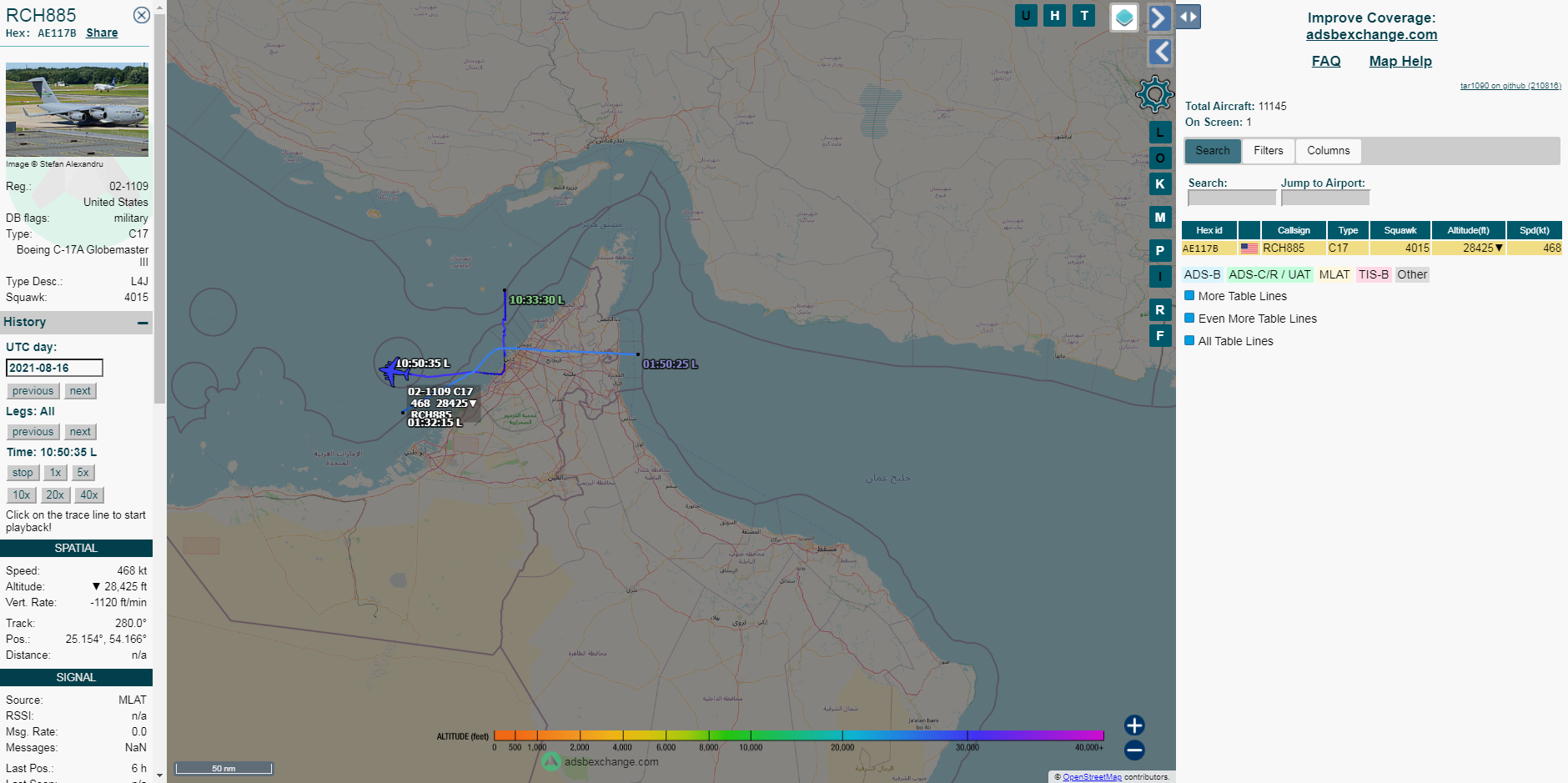This screenshot has height=783, width=1568.
Task: Collapse the History section
Action: pyautogui.click(x=143, y=323)
